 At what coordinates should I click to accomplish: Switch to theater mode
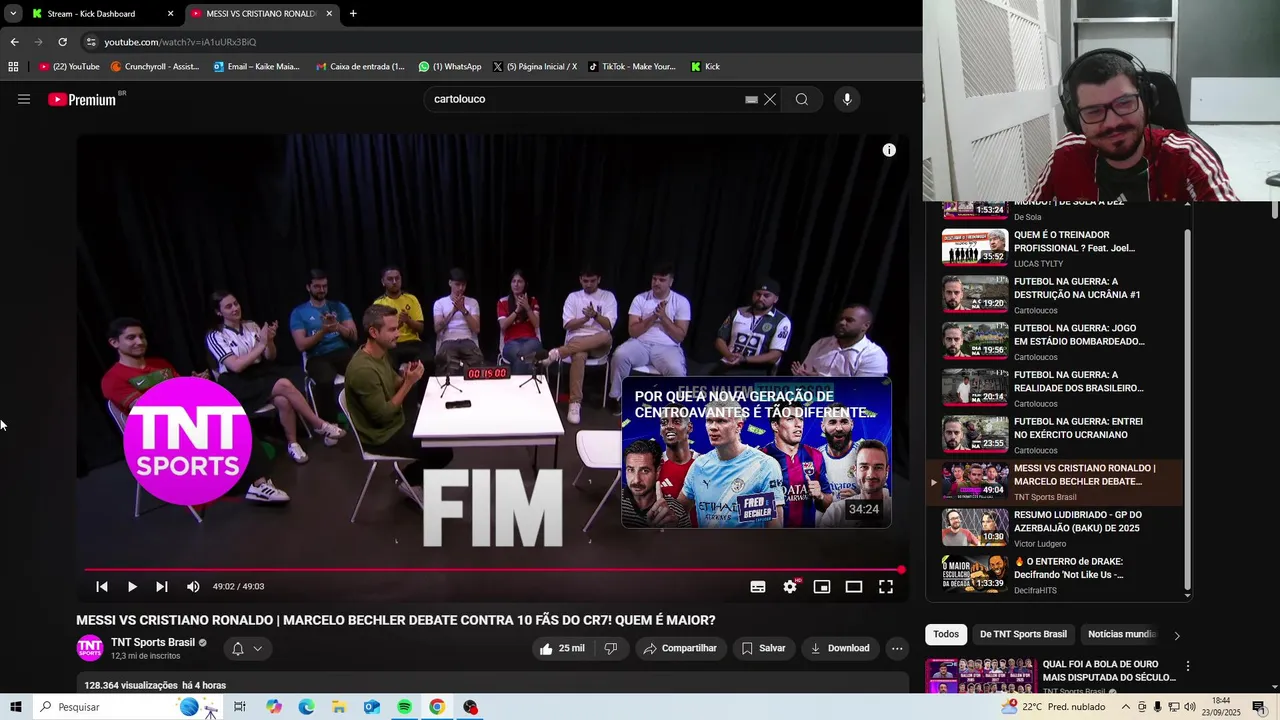[854, 587]
